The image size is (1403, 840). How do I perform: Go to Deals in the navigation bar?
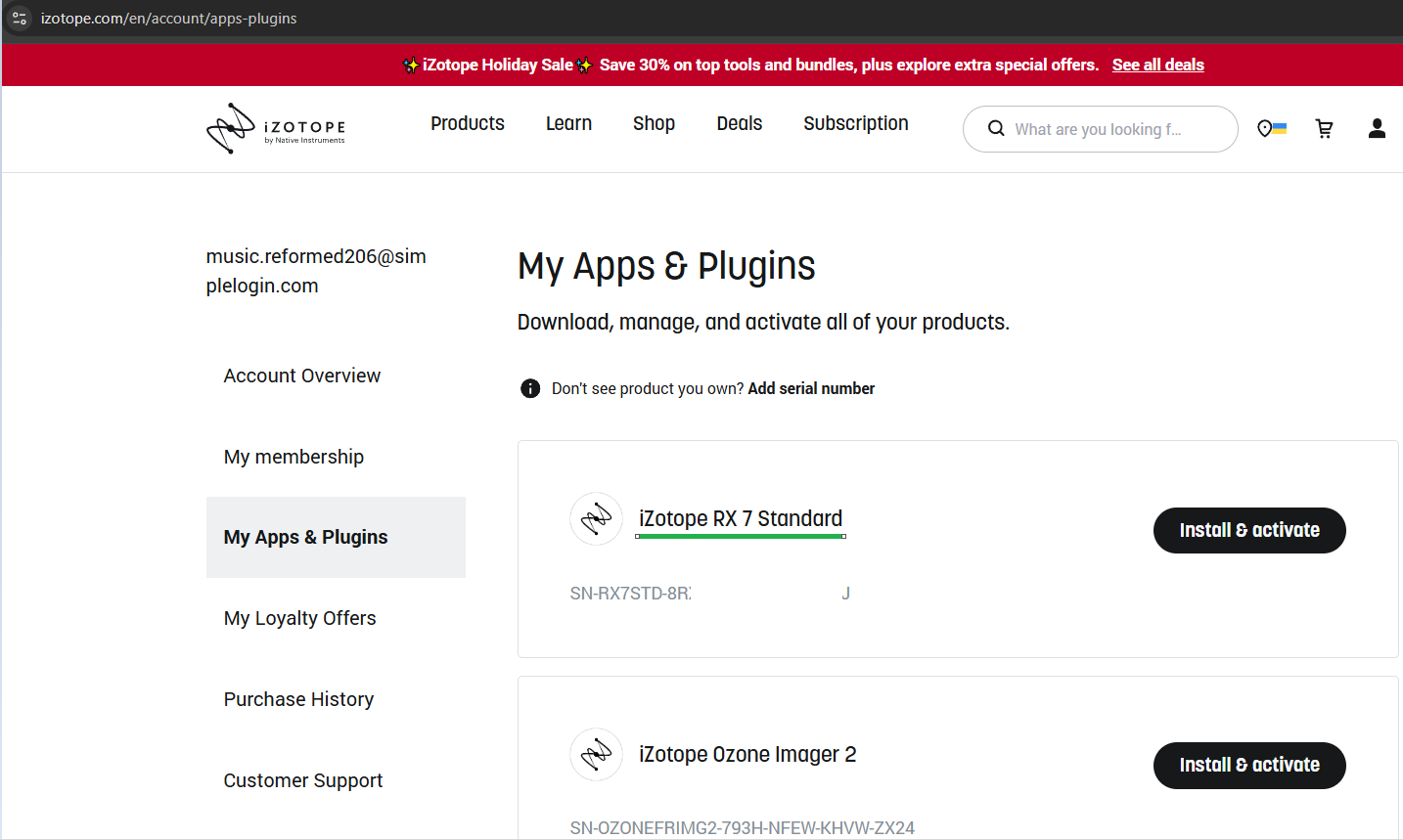[739, 123]
